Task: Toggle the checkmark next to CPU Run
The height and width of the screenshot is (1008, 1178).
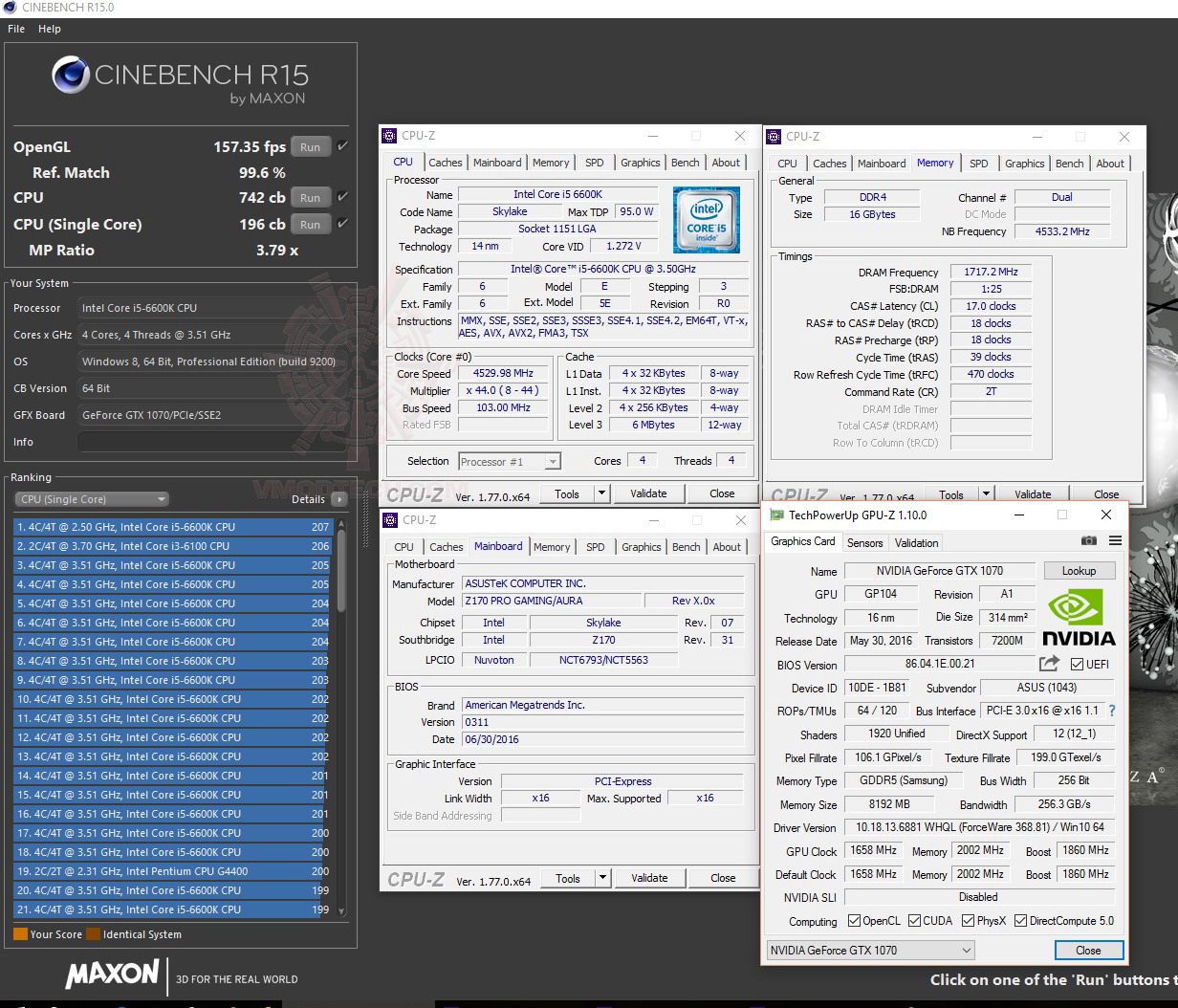Action: (x=342, y=197)
